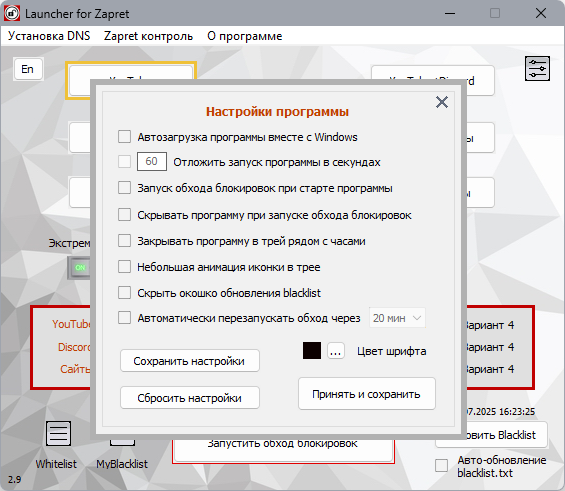Open font color picker ellipsis button
Image resolution: width=565 pixels, height=491 pixels.
tap(335, 351)
